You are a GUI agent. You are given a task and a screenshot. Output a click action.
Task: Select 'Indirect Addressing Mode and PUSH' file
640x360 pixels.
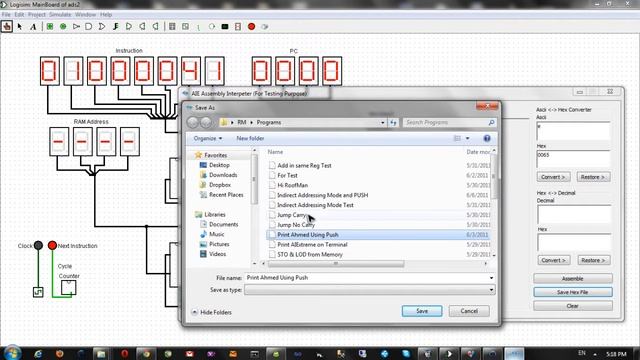pyautogui.click(x=322, y=195)
